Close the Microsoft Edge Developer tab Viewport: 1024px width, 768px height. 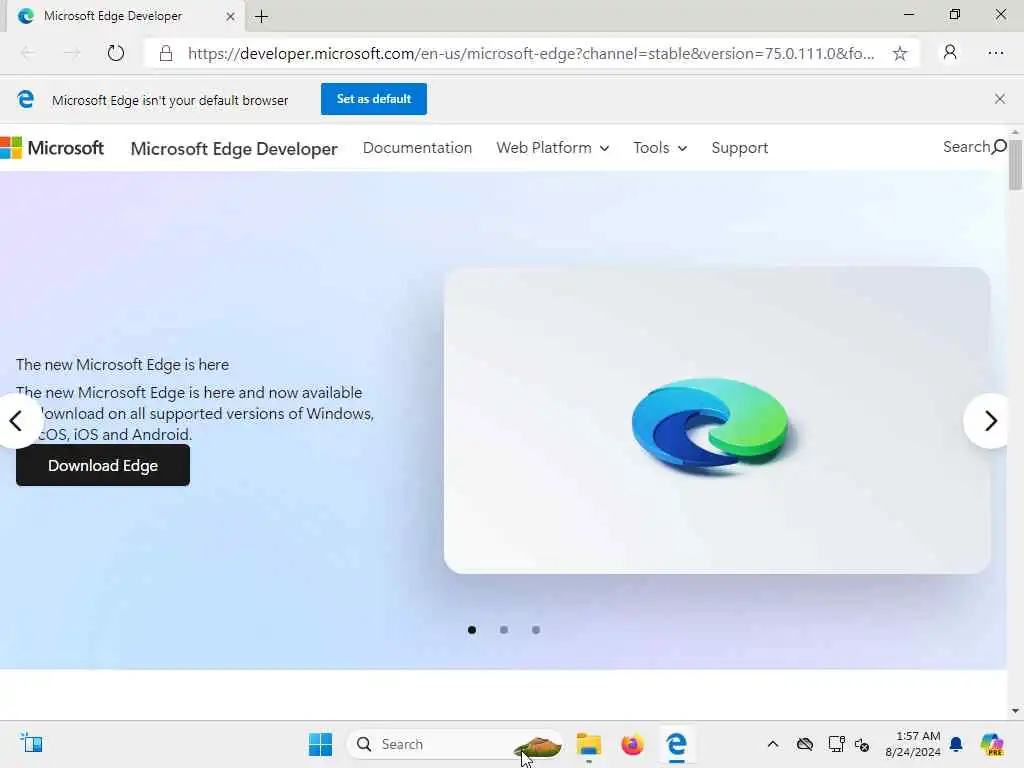click(230, 17)
